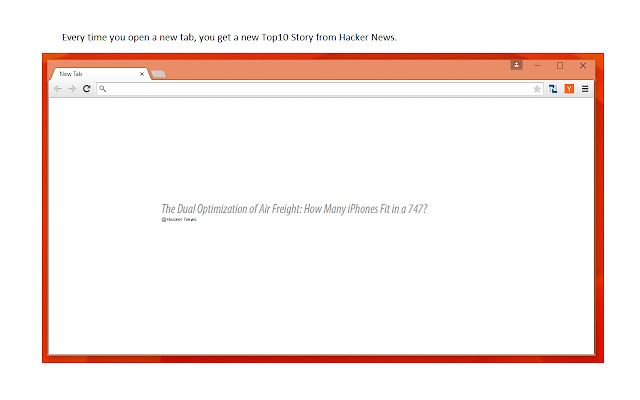Open the blue extension icon beside star
Viewport: 640px width, 400px height.
tap(553, 89)
